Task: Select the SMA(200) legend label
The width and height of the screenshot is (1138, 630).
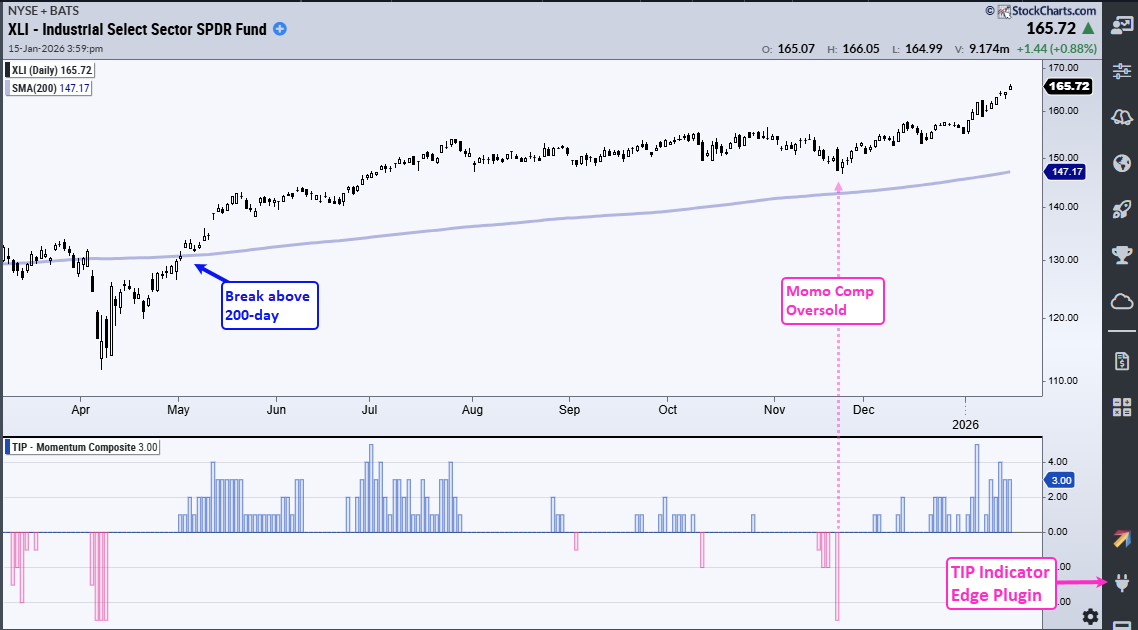Action: tap(49, 89)
